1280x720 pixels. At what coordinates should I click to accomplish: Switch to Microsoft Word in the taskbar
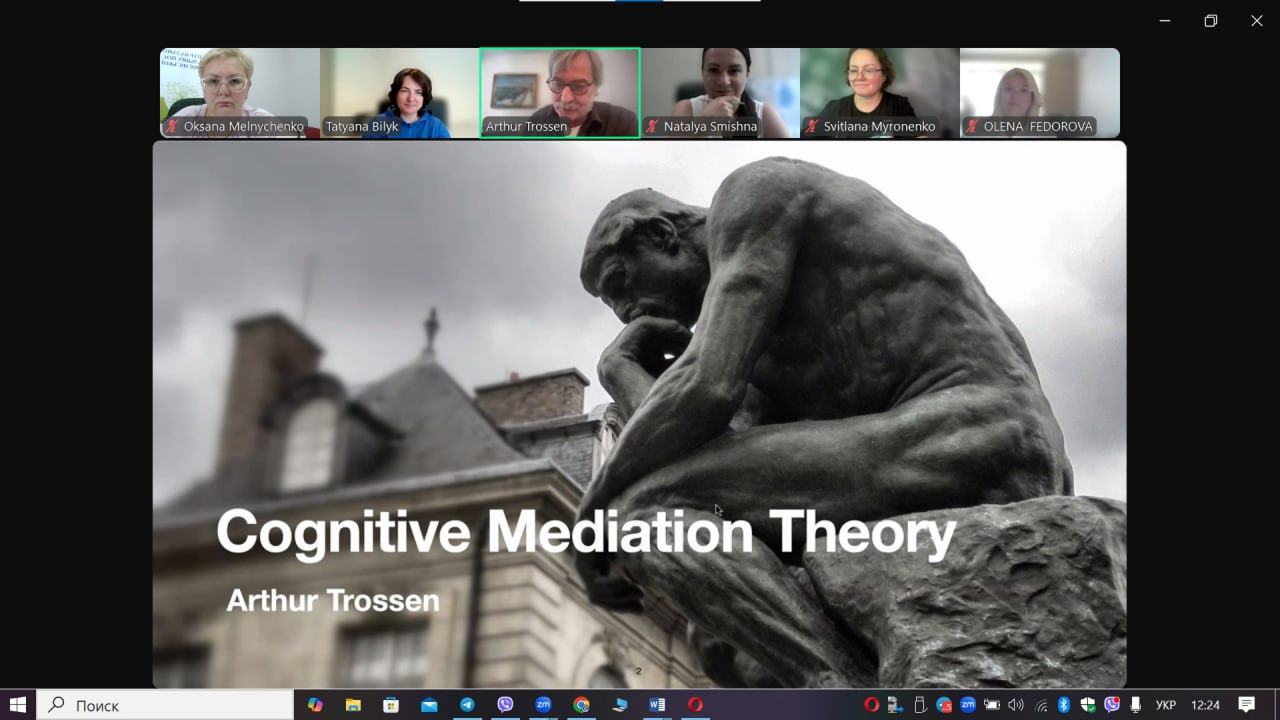657,705
